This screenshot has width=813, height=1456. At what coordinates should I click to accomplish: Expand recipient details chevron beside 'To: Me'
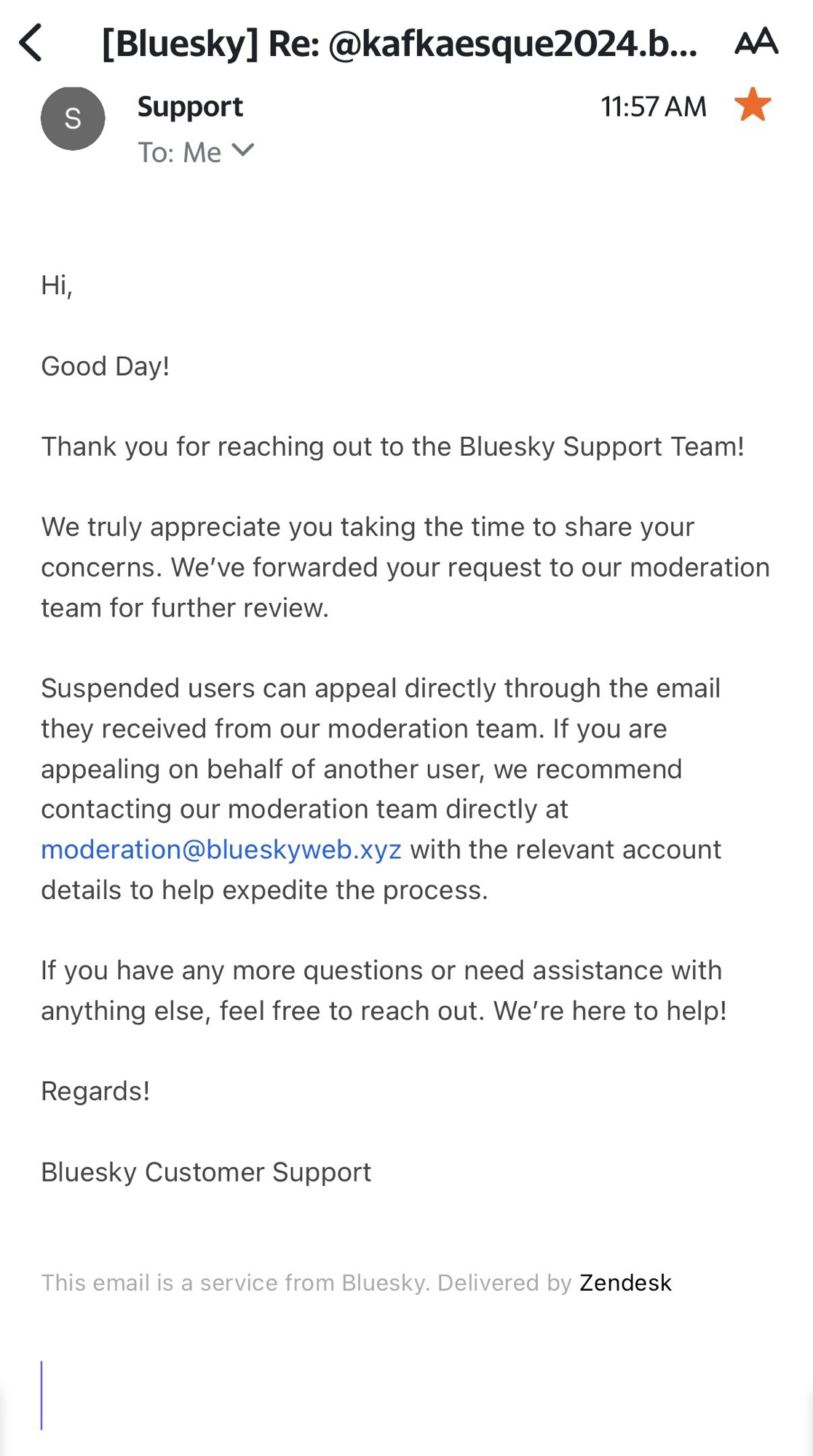(x=242, y=151)
